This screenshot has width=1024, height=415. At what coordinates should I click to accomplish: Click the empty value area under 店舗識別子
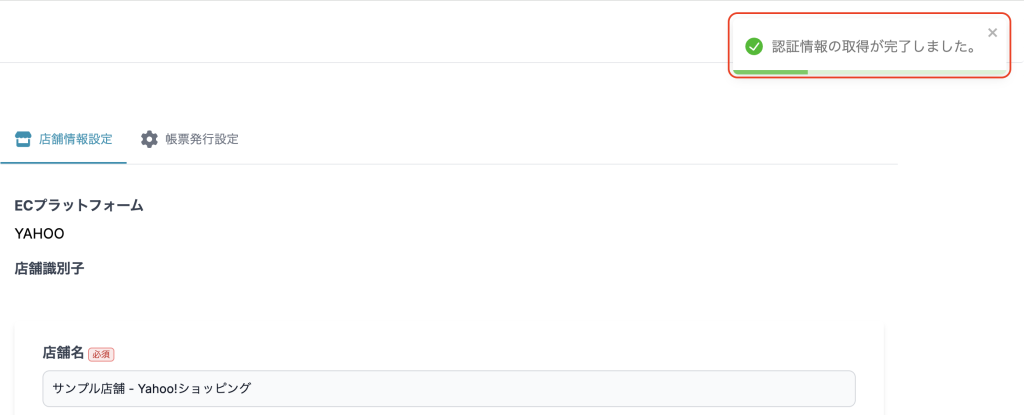point(100,295)
